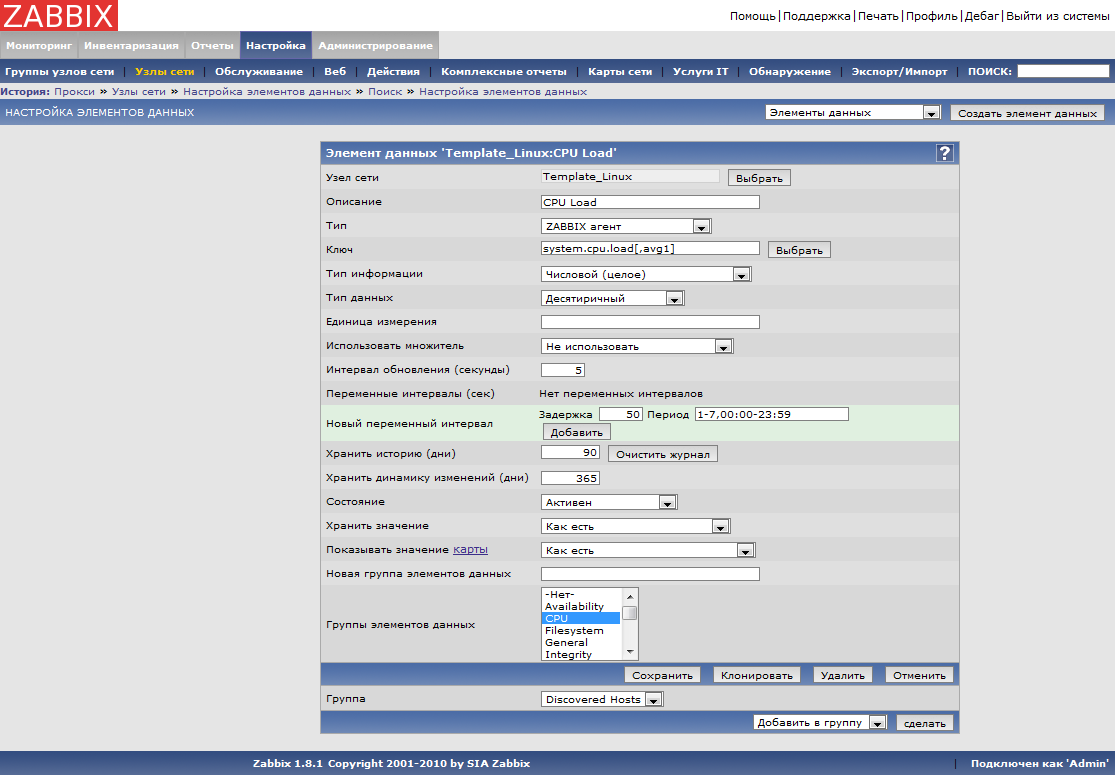The height and width of the screenshot is (775, 1115).
Task: Open the Услуги IT submenu item
Action: tap(700, 72)
